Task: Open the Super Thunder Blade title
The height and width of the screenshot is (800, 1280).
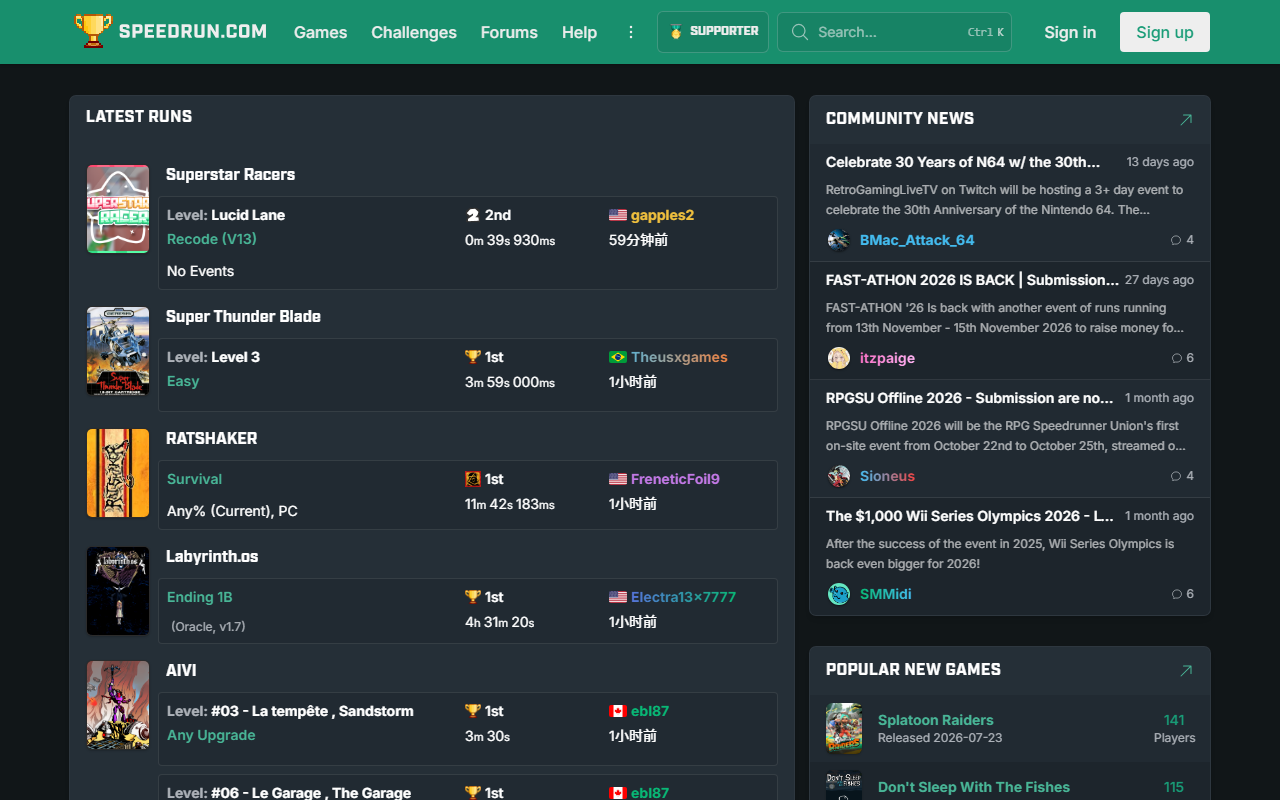Action: (243, 316)
